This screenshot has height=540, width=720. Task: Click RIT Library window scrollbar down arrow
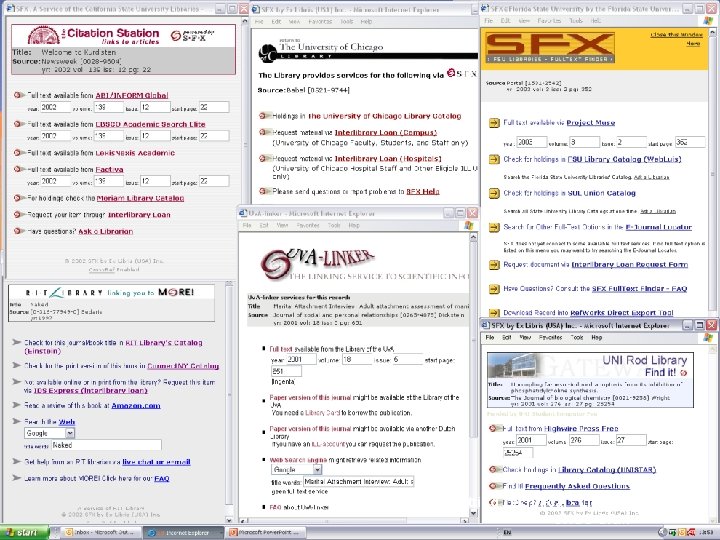click(229, 518)
